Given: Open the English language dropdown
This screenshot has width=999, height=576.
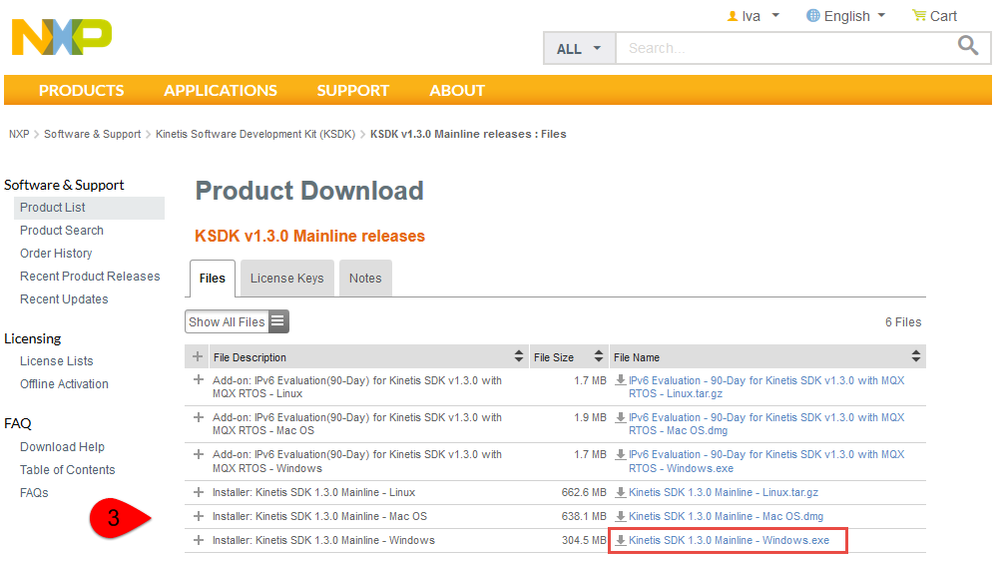Looking at the screenshot, I should (x=846, y=16).
